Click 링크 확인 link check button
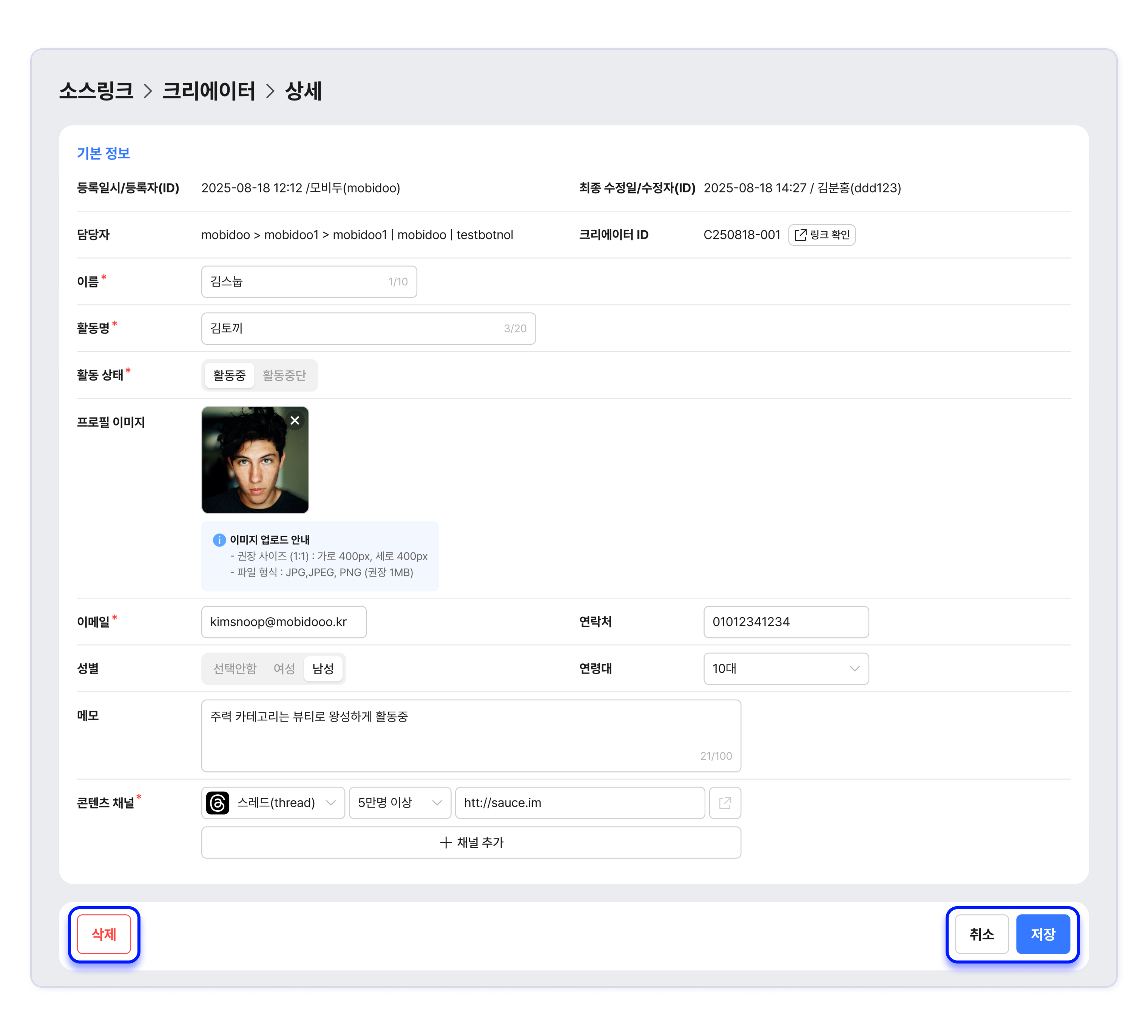Screen dimensions: 1148x1036 (822, 235)
